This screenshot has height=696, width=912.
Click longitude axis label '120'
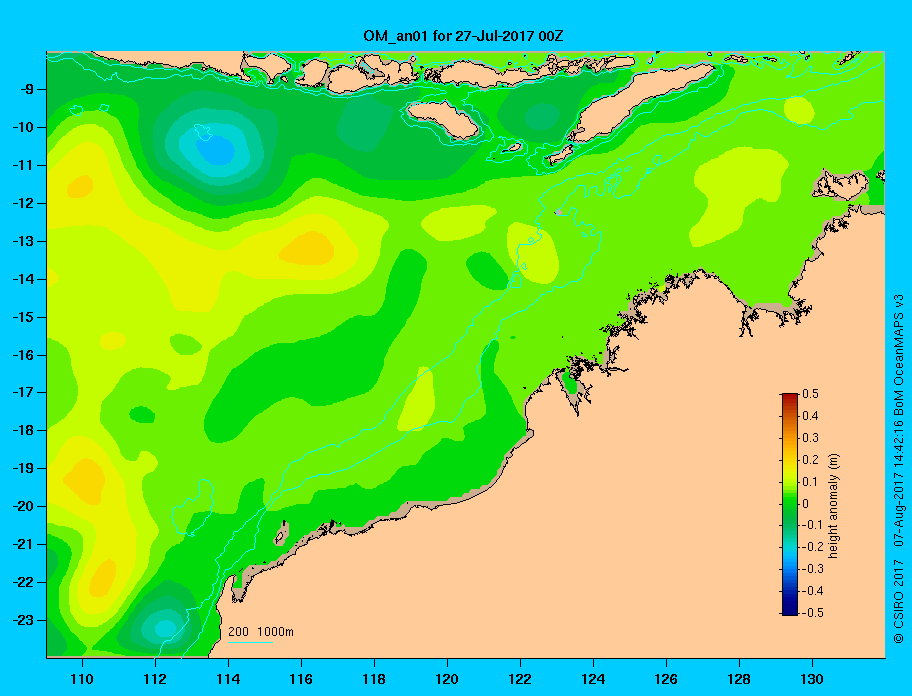[447, 679]
